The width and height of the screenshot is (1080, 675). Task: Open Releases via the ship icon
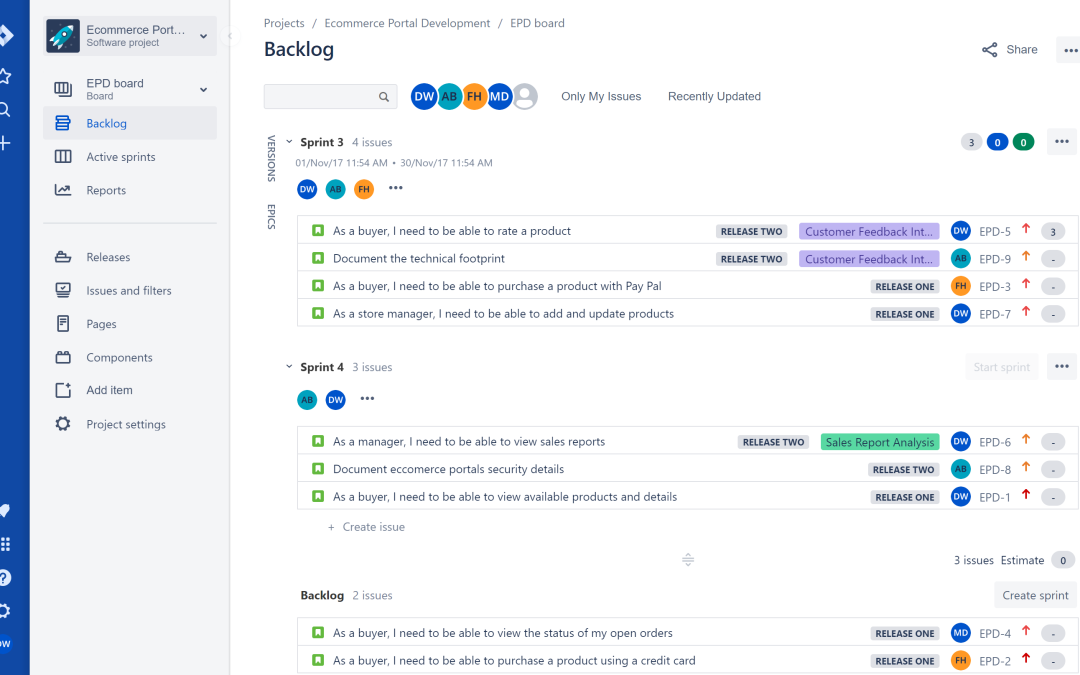[63, 257]
